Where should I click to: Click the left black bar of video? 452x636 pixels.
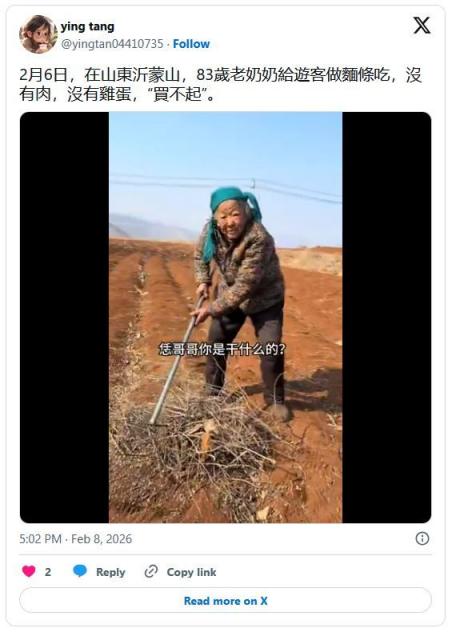(65, 317)
